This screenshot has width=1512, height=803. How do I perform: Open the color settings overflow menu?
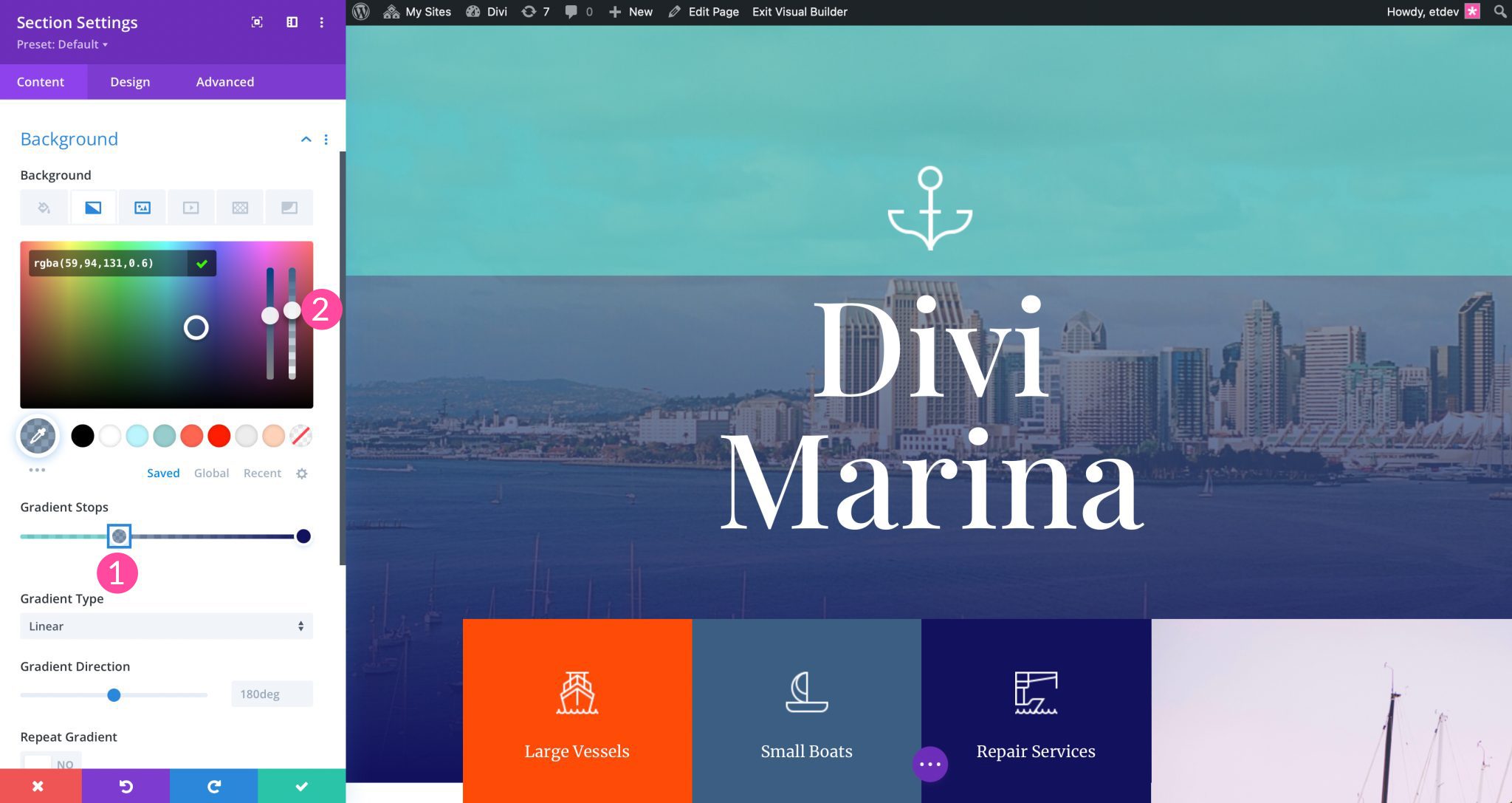tap(36, 471)
